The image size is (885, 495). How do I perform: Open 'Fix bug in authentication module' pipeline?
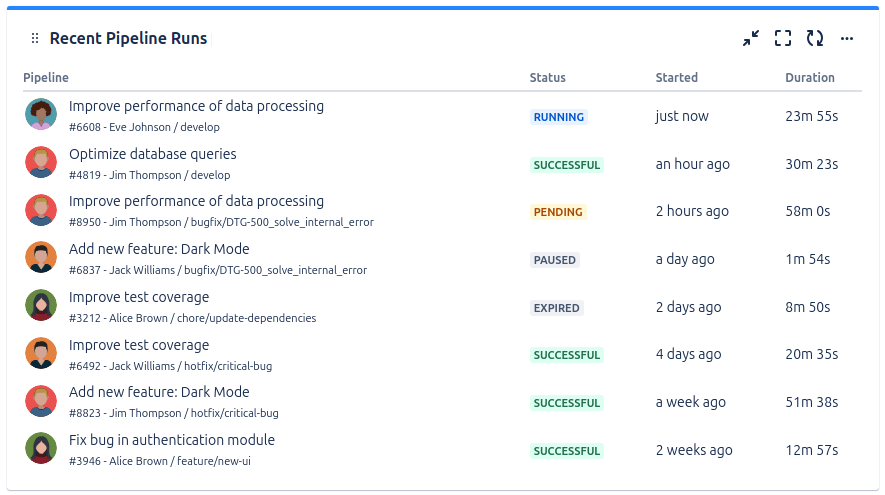point(172,440)
